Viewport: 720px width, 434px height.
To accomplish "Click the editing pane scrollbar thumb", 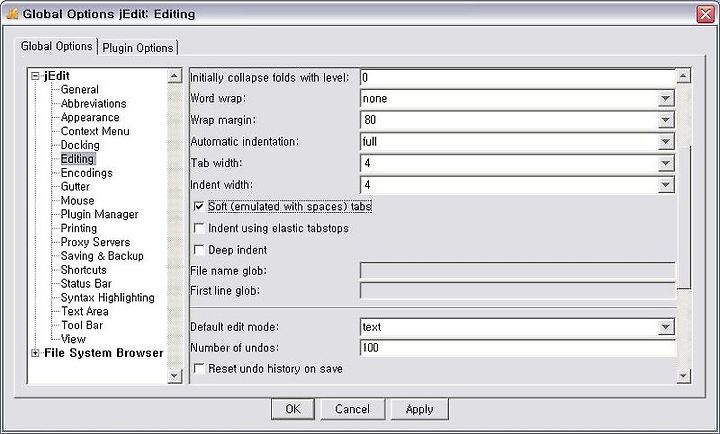I will pyautogui.click(x=684, y=217).
